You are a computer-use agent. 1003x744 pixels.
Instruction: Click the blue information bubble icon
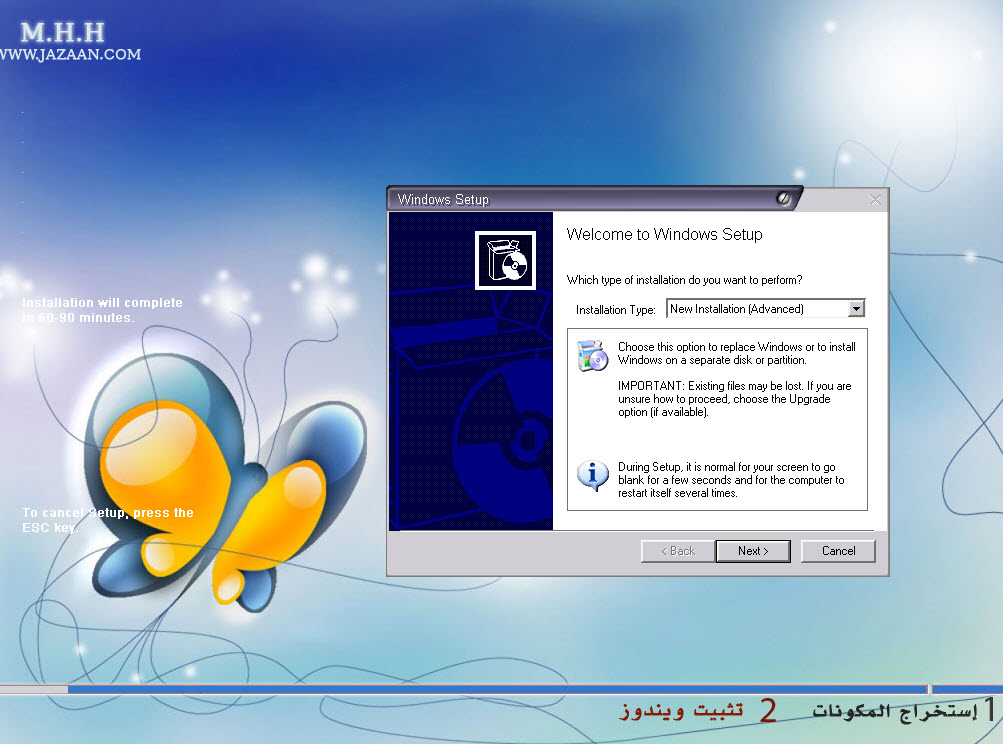pyautogui.click(x=593, y=476)
